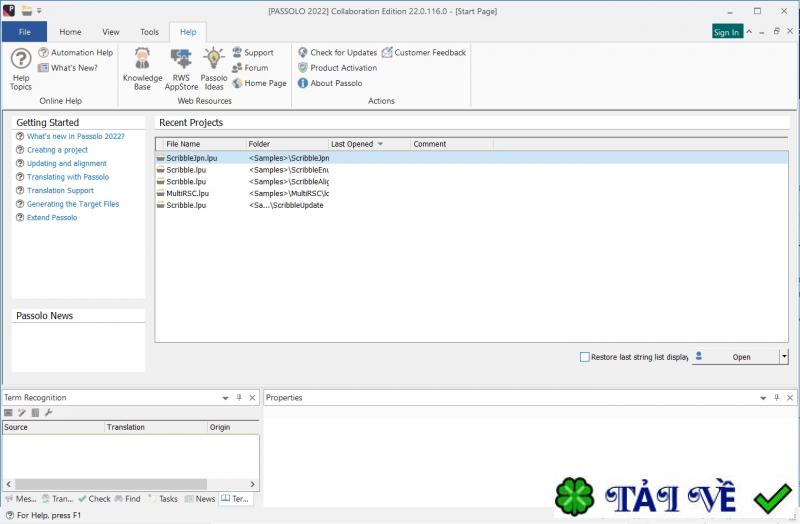Screen dimensions: 800x524
Task: Open quick access toolbar customize dropdown
Action: point(39,11)
